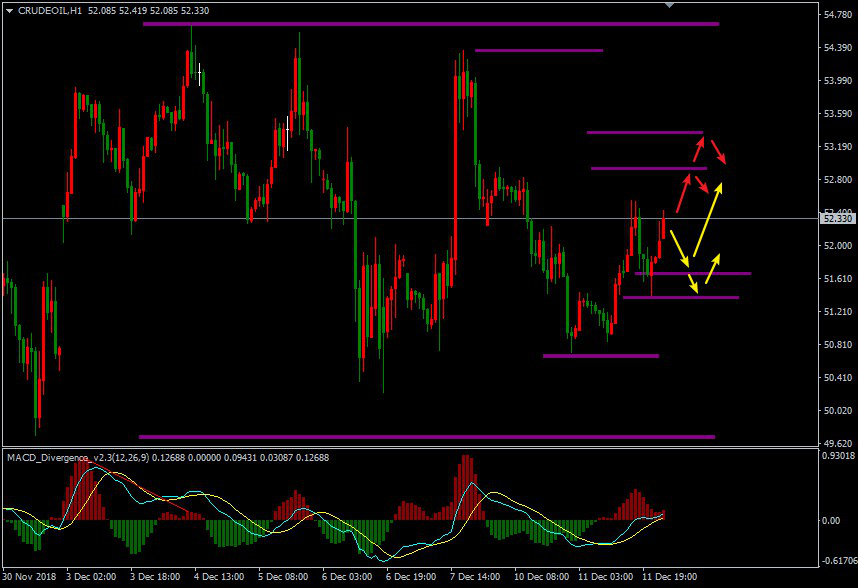Select the bottom purple support line near 49.620
Image resolution: width=858 pixels, height=588 pixels.
pyautogui.click(x=427, y=436)
